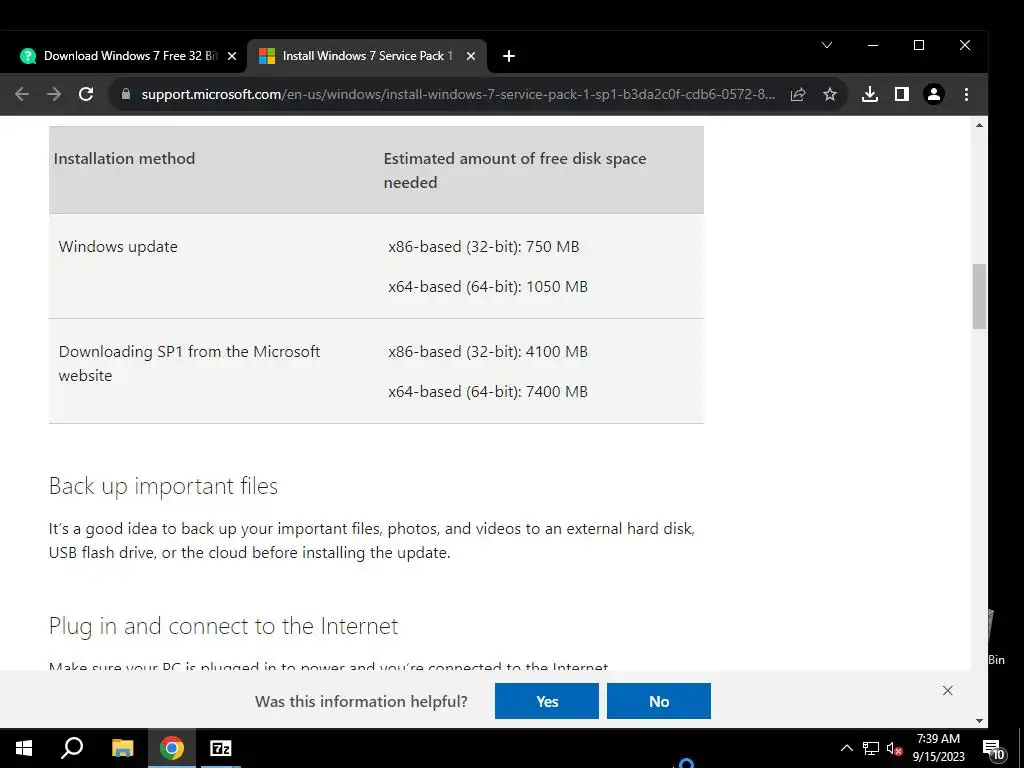View site information via the lock icon
The height and width of the screenshot is (768, 1024).
[125, 94]
